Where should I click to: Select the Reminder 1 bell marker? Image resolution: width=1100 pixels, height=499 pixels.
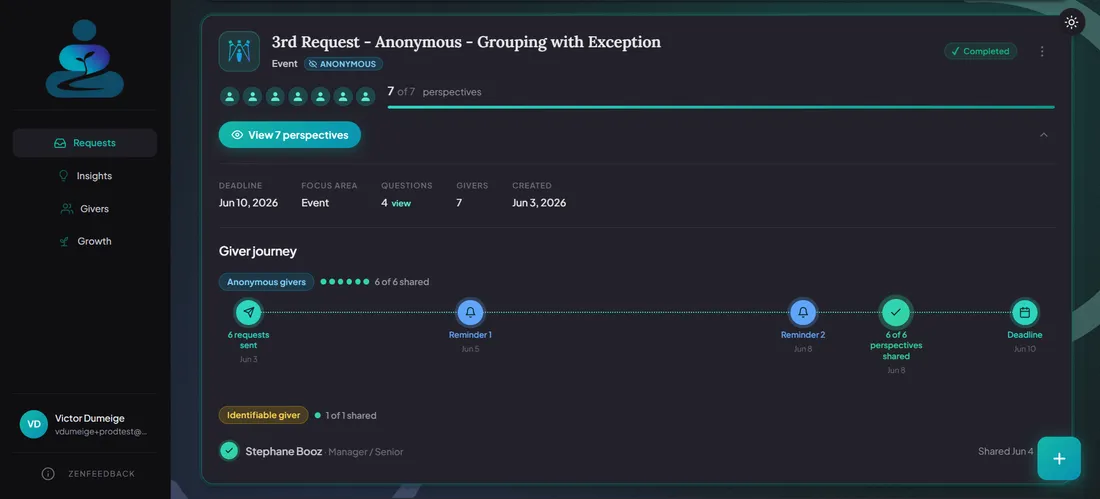pyautogui.click(x=470, y=312)
